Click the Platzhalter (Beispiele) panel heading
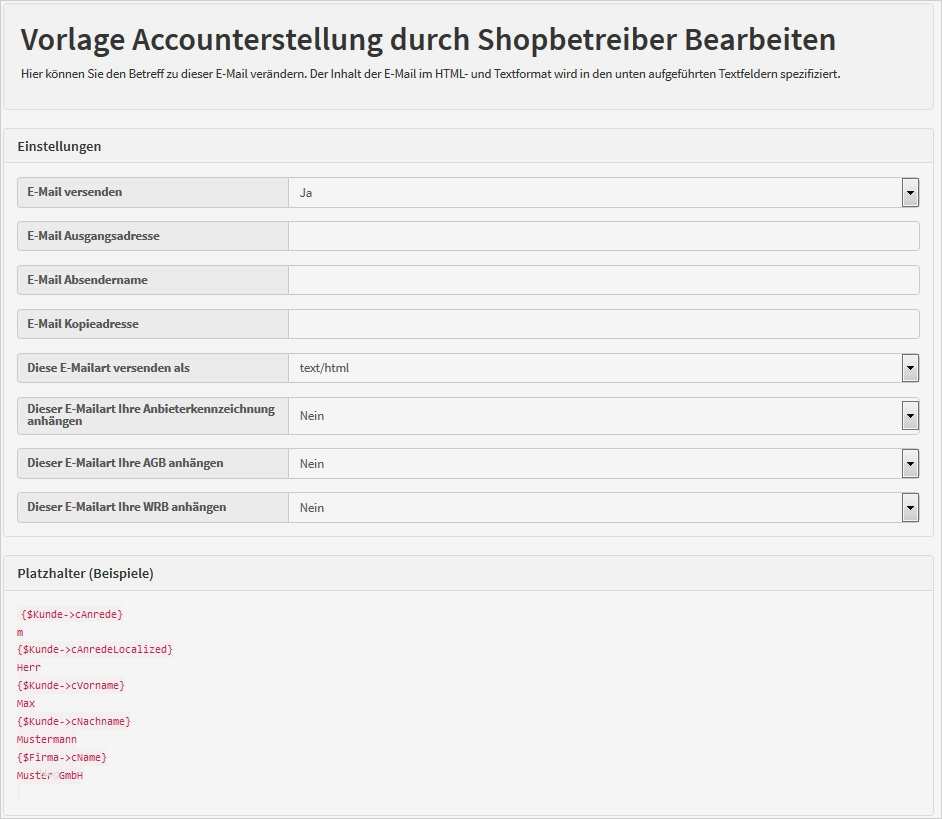942x819 pixels. [85, 573]
